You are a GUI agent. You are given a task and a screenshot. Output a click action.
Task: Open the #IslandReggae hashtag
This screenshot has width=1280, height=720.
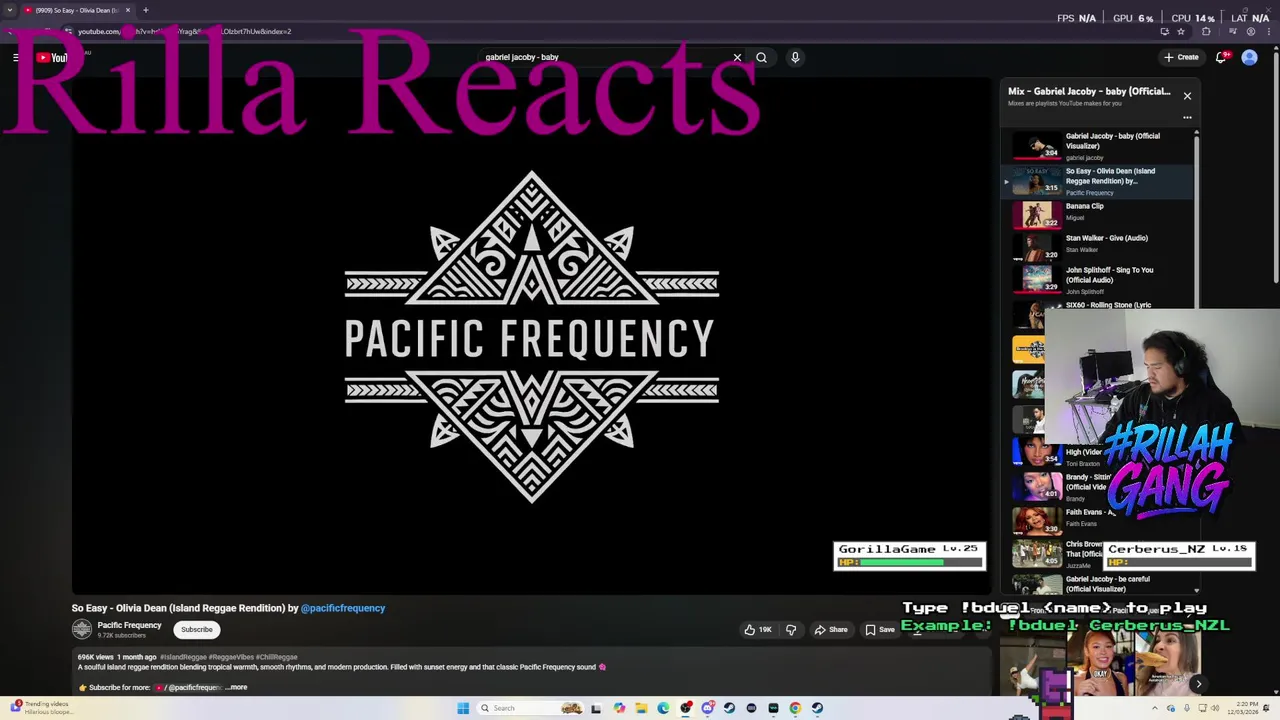(183, 657)
